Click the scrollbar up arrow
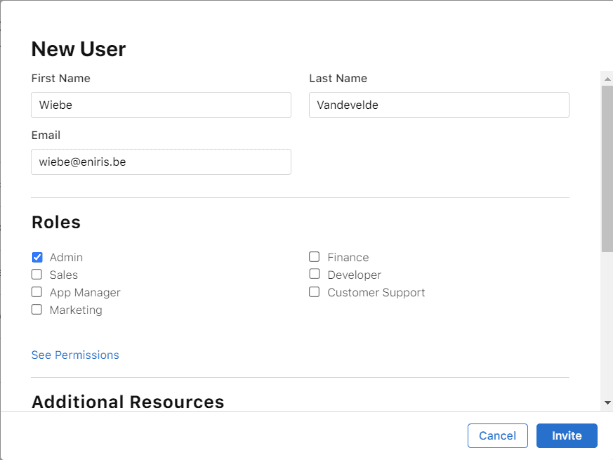This screenshot has width=613, height=460. point(606,77)
